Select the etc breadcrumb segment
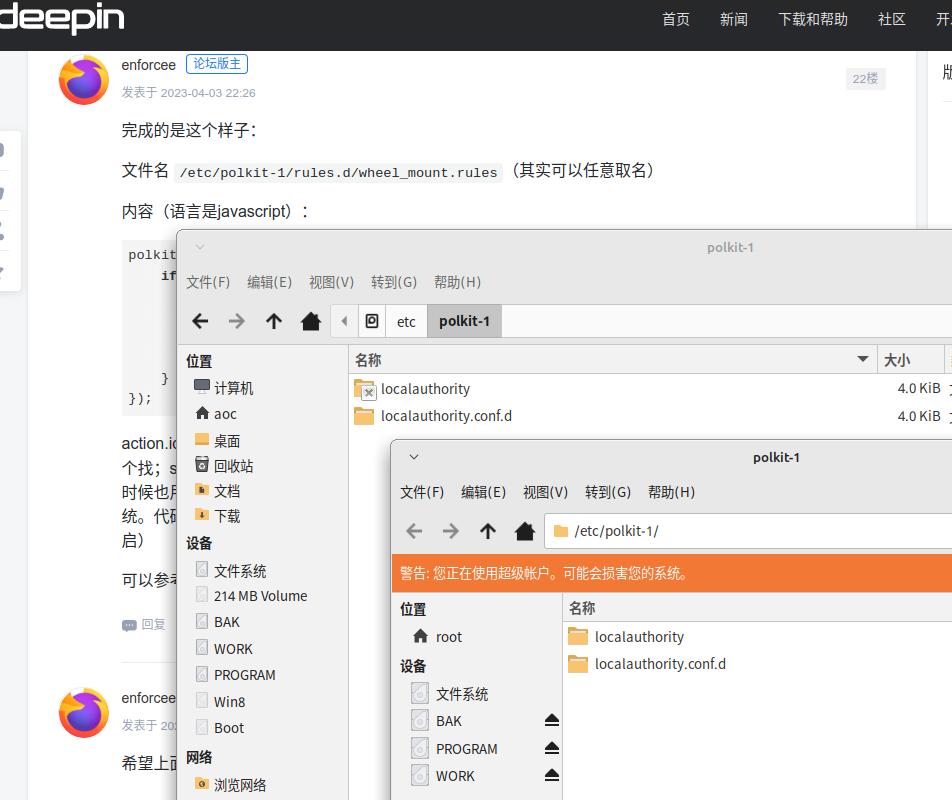The height and width of the screenshot is (800, 952). click(x=406, y=321)
